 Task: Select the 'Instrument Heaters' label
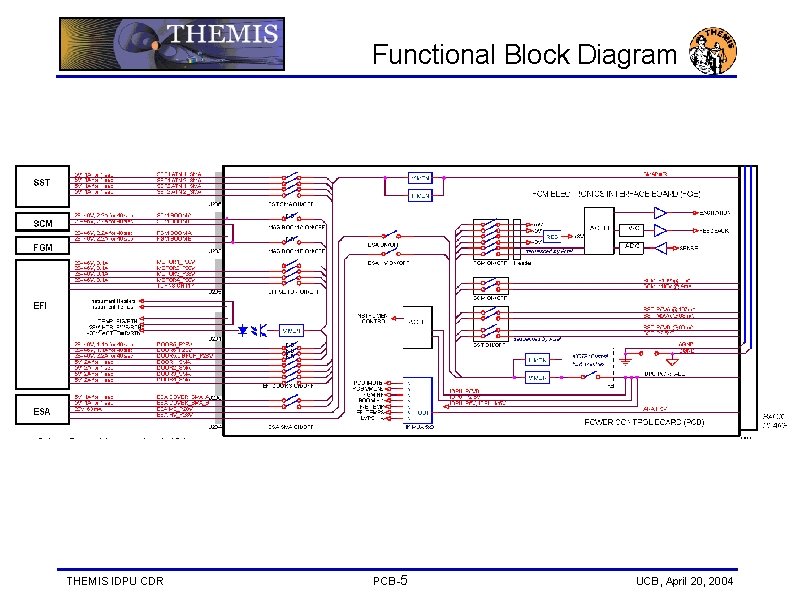pyautogui.click(x=113, y=301)
